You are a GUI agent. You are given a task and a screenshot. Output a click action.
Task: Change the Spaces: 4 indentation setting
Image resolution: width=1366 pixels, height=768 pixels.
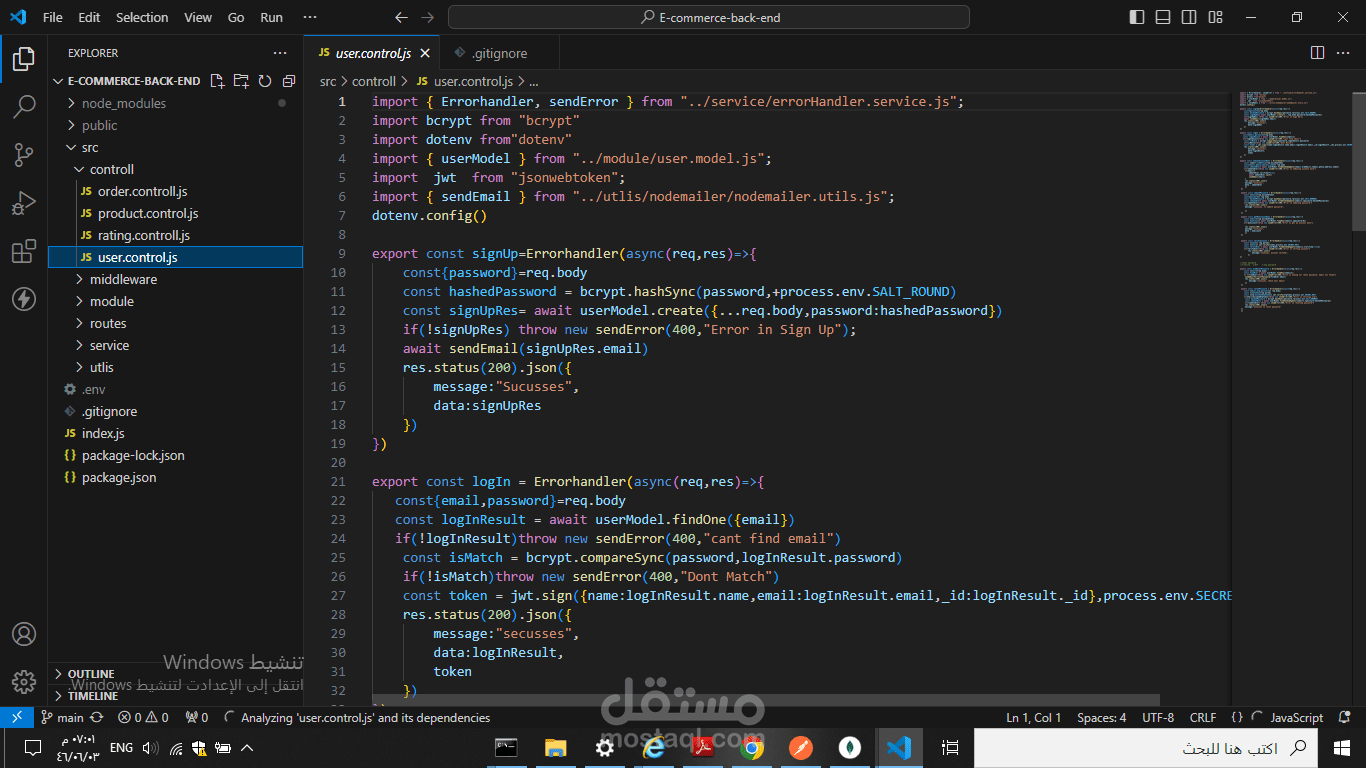(x=1101, y=717)
